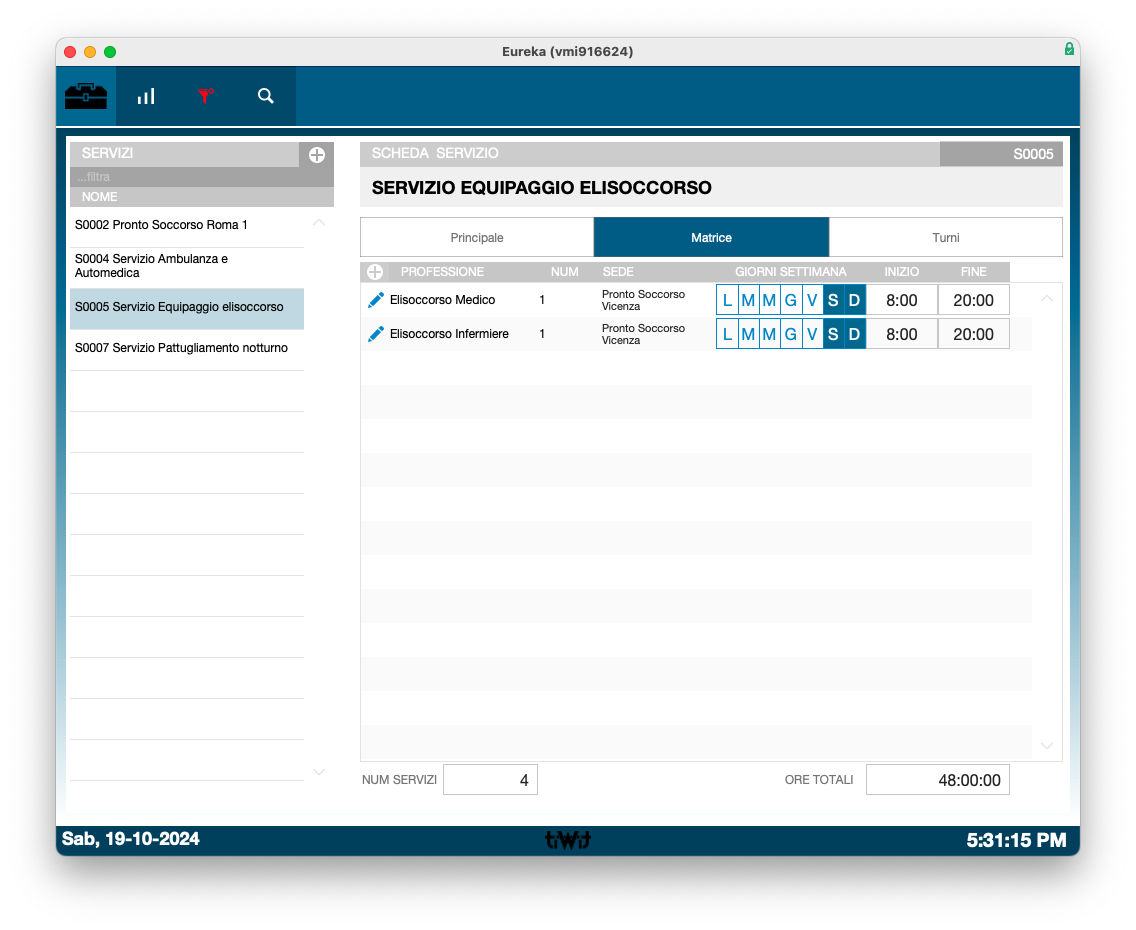
Task: Toggle Sunday (D) for Elisoccorso Infermiere
Action: click(x=854, y=334)
